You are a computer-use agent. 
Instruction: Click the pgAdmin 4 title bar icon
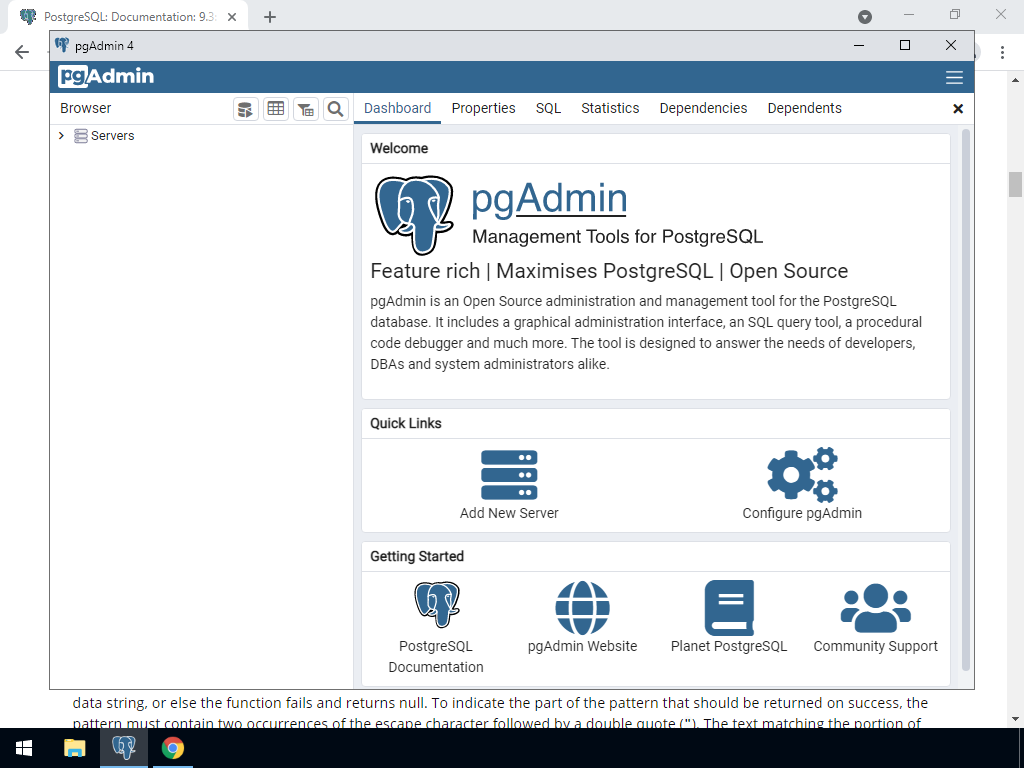(x=62, y=45)
